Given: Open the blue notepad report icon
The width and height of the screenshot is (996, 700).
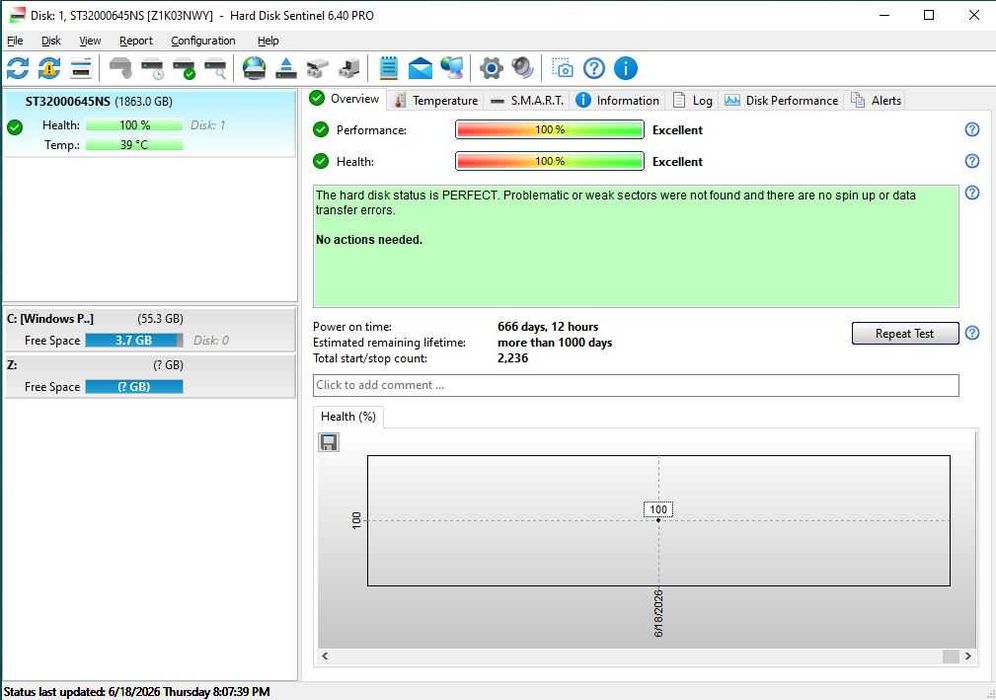Looking at the screenshot, I should pos(388,69).
